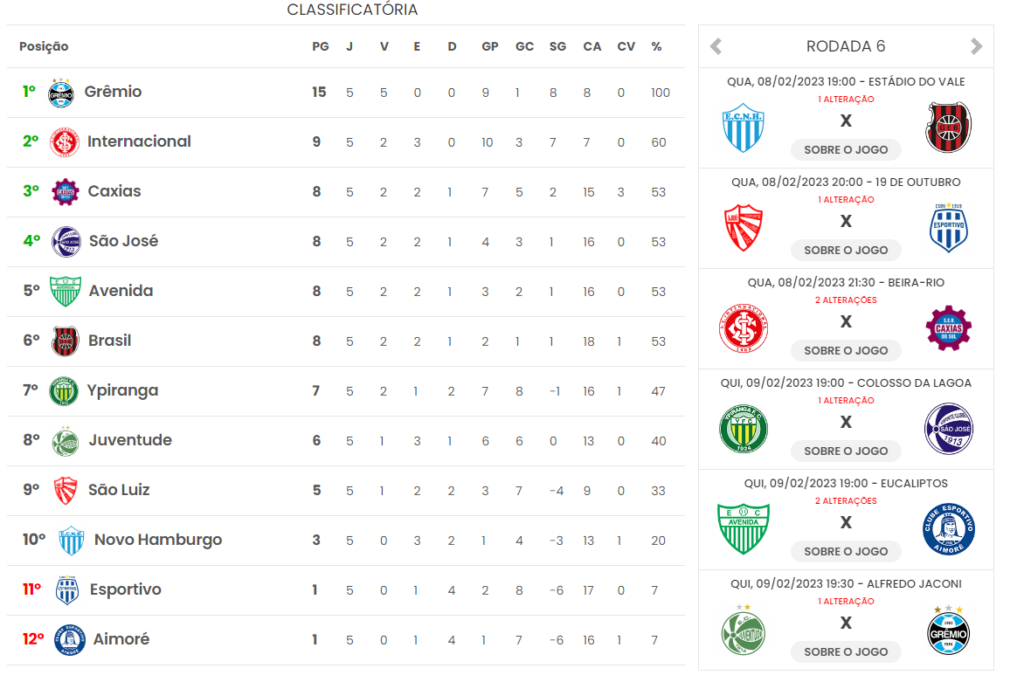Go to previous round with left arrow
Image resolution: width=1024 pixels, height=689 pixels.
click(x=716, y=46)
